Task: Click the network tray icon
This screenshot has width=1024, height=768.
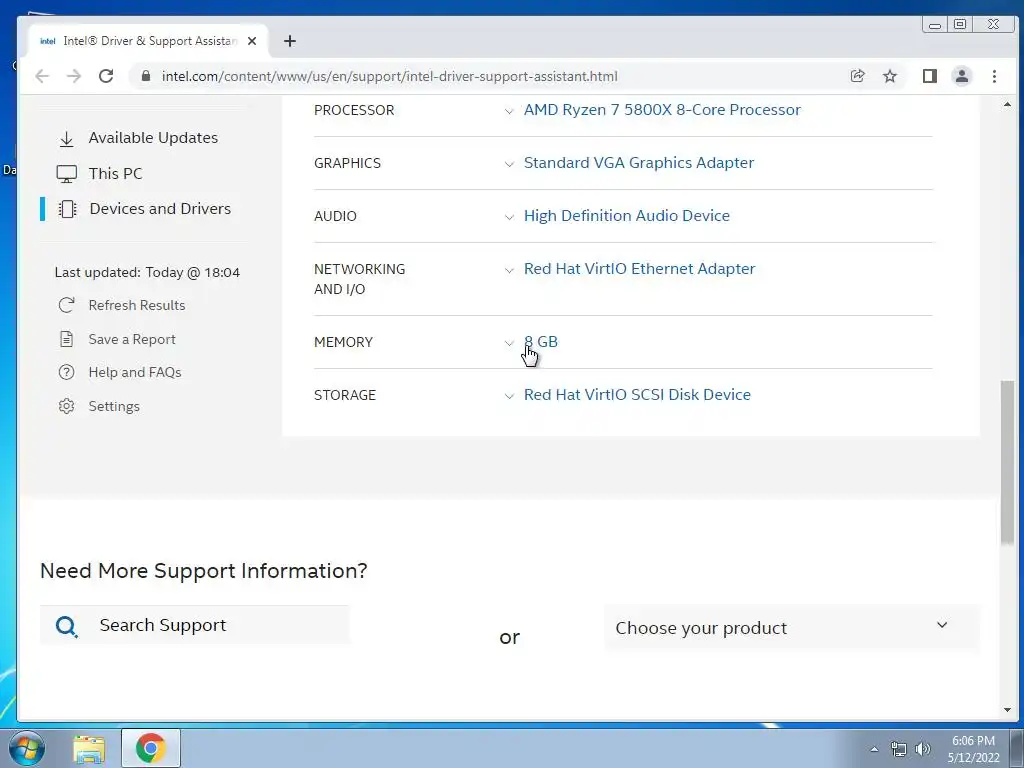Action: point(899,749)
